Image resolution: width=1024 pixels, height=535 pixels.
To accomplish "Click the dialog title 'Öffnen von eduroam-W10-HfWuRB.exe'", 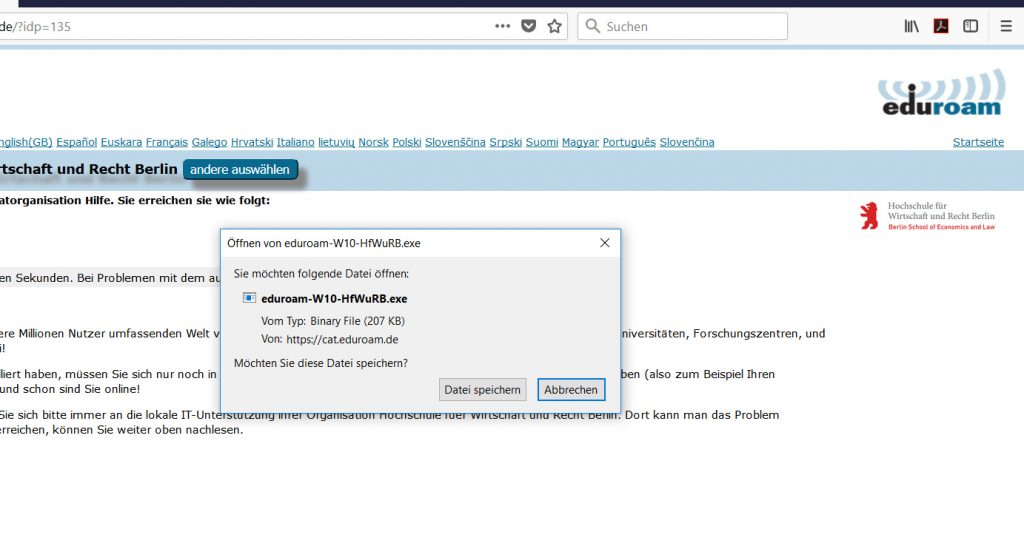I will coord(324,243).
